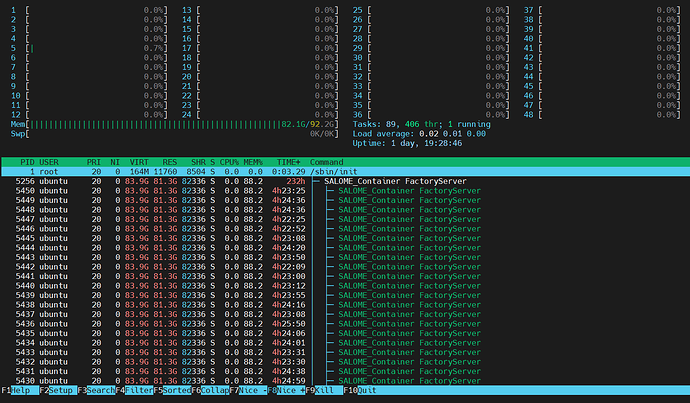Image resolution: width=690 pixels, height=403 pixels.
Task: Click F9 Kill in function bar
Action: pyautogui.click(x=324, y=390)
